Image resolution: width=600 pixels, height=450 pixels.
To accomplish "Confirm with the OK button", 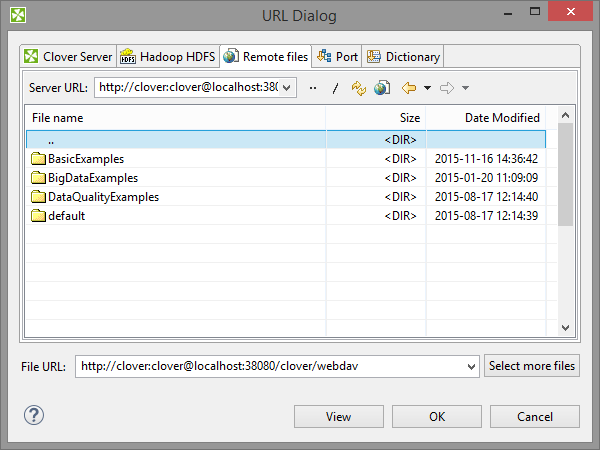I will coord(437,416).
